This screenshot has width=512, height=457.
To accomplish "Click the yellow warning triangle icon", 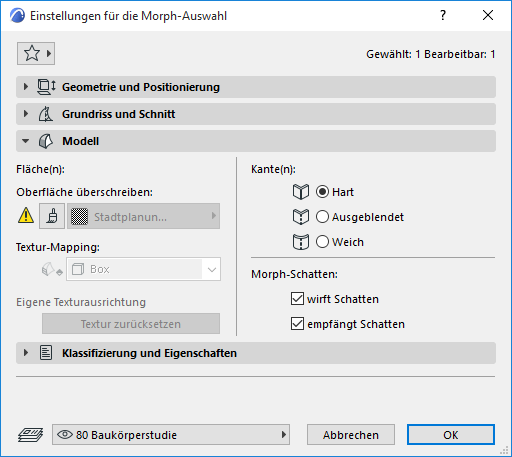I will click(26, 216).
